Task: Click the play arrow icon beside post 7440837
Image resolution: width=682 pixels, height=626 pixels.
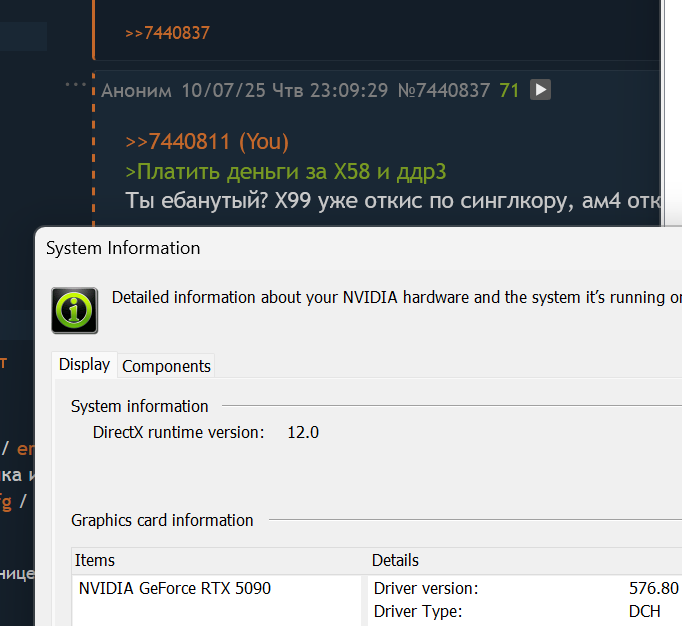Action: (540, 90)
